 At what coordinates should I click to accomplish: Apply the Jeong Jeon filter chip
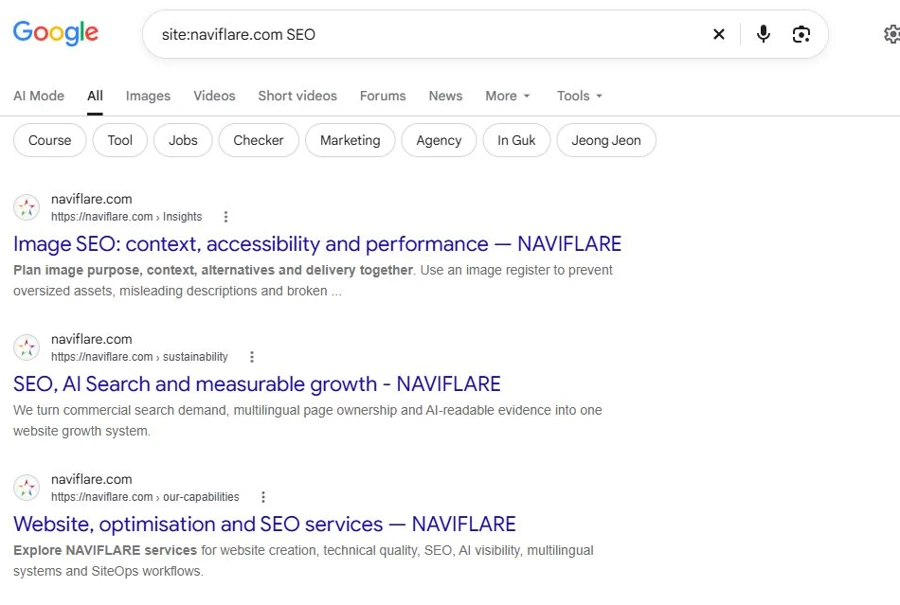[606, 140]
